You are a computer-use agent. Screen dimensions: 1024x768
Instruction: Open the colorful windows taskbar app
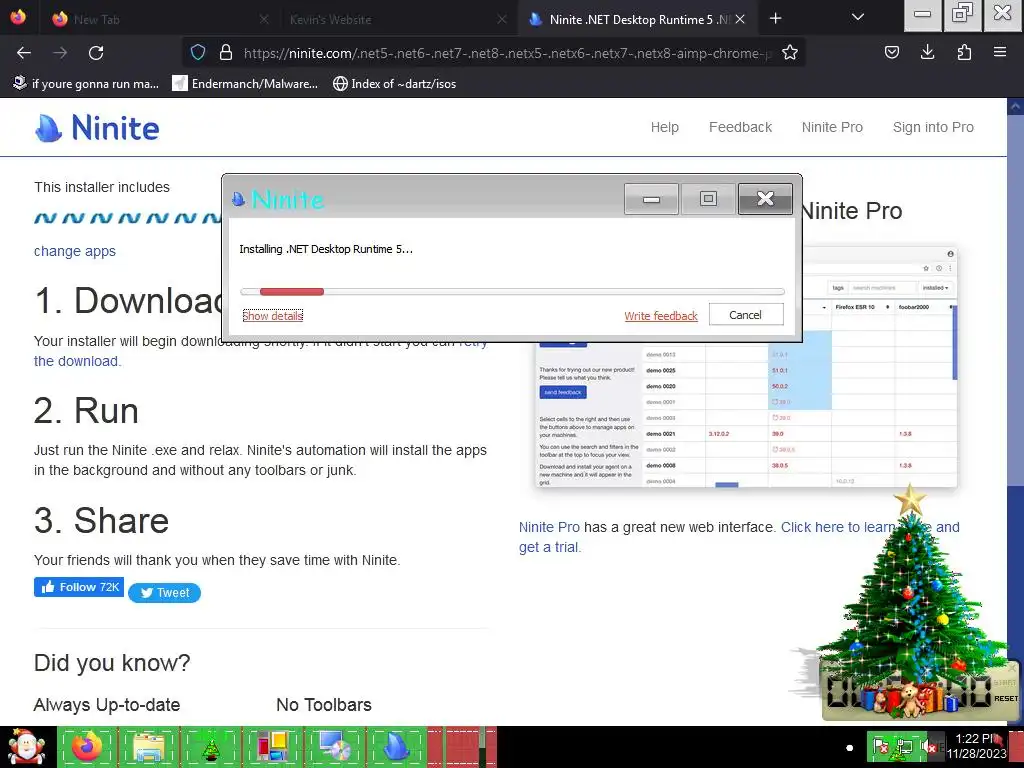pyautogui.click(x=272, y=747)
